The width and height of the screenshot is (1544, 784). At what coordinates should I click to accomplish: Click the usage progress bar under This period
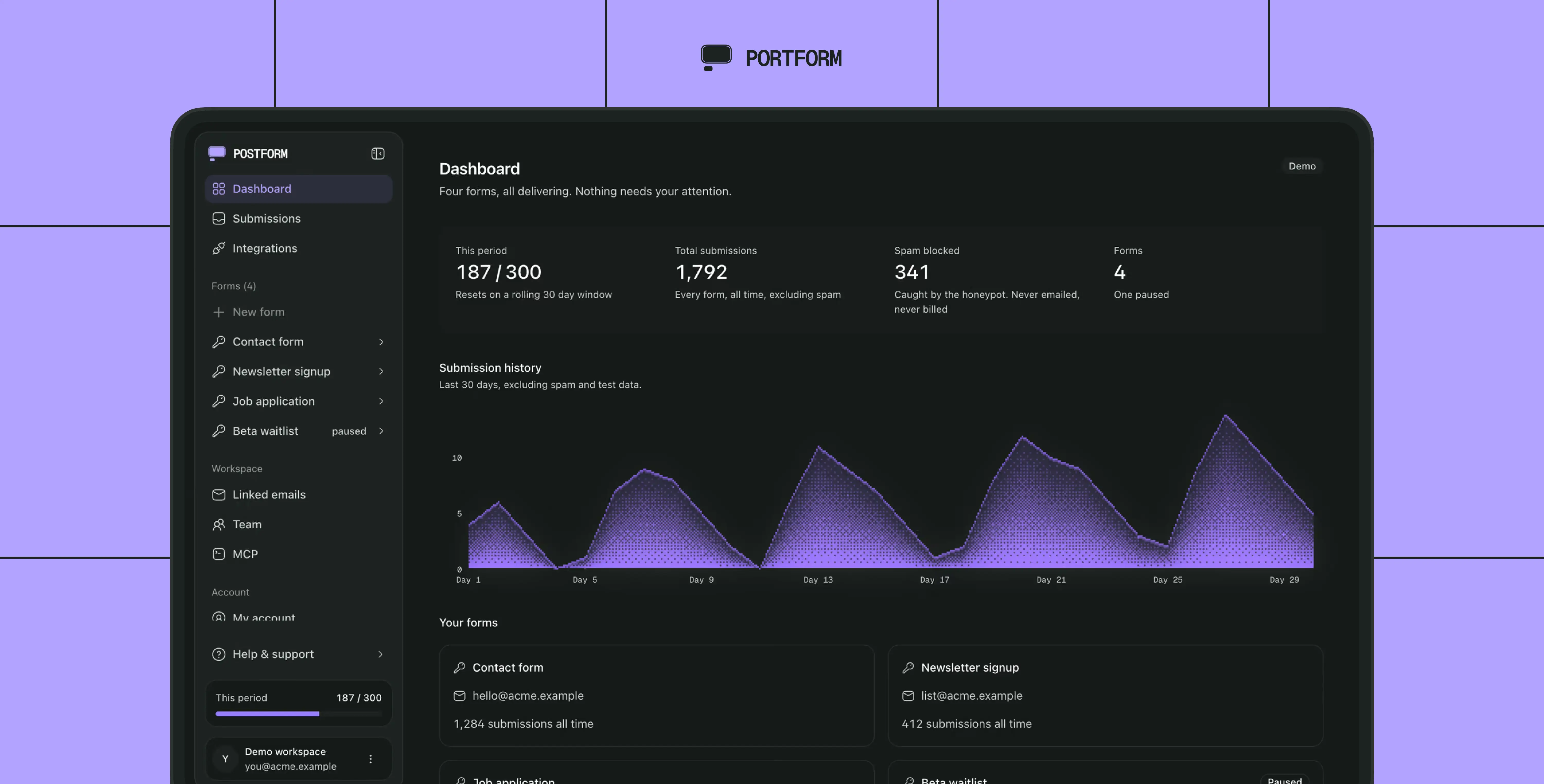pos(299,714)
